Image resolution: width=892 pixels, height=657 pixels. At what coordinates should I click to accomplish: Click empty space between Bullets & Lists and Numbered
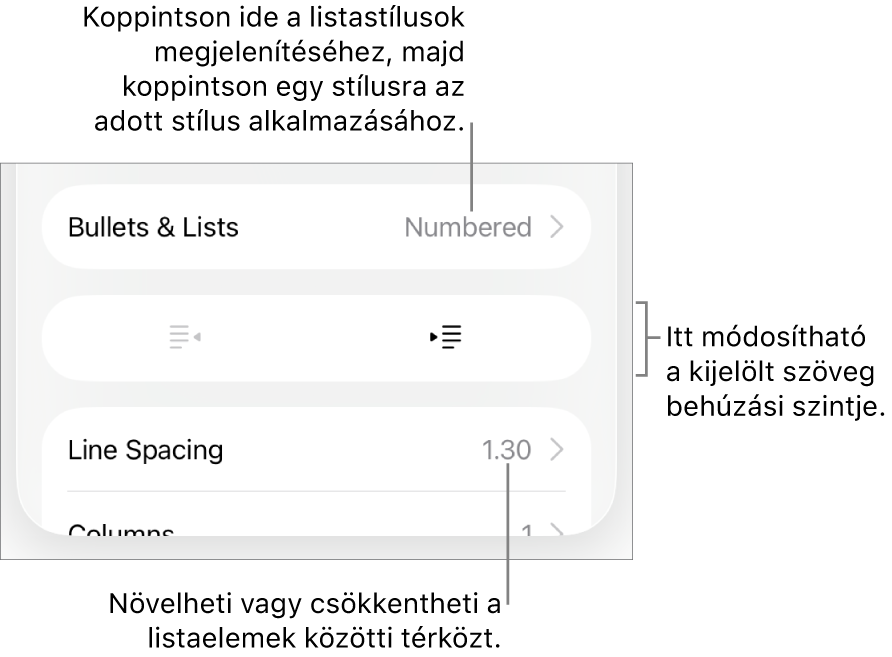tap(320, 228)
